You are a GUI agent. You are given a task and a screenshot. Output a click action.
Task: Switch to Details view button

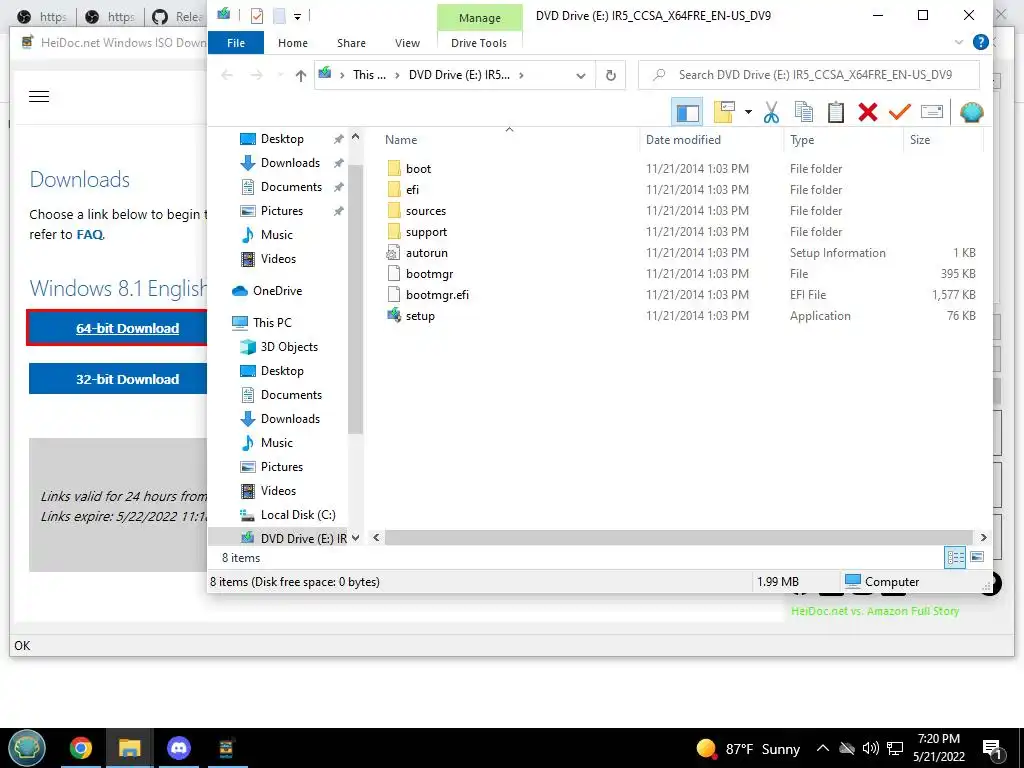(955, 557)
